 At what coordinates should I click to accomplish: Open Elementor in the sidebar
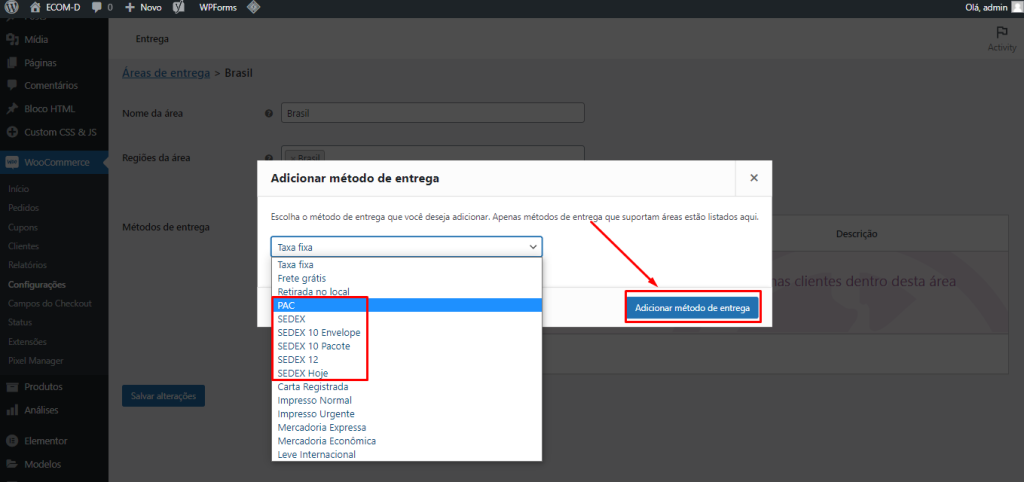coord(46,440)
